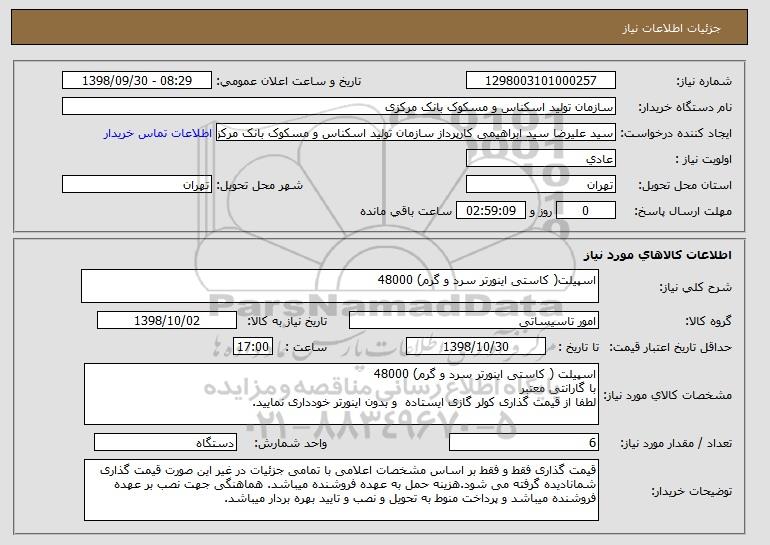Click the header title جزئیات اطلاعات نیاز
This screenshot has width=770, height=545.
(x=671, y=28)
